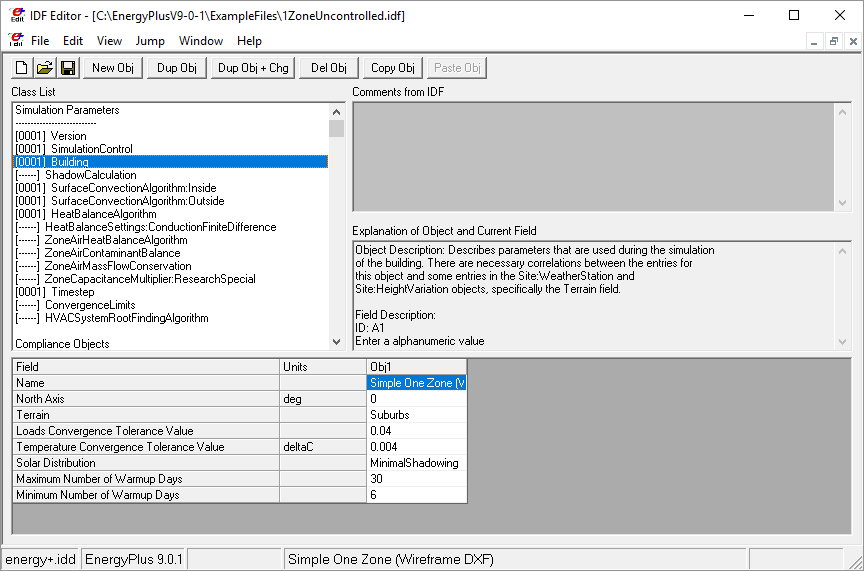Click Minimum Number of Warmup Days value 6
The image size is (864, 571).
tap(417, 495)
